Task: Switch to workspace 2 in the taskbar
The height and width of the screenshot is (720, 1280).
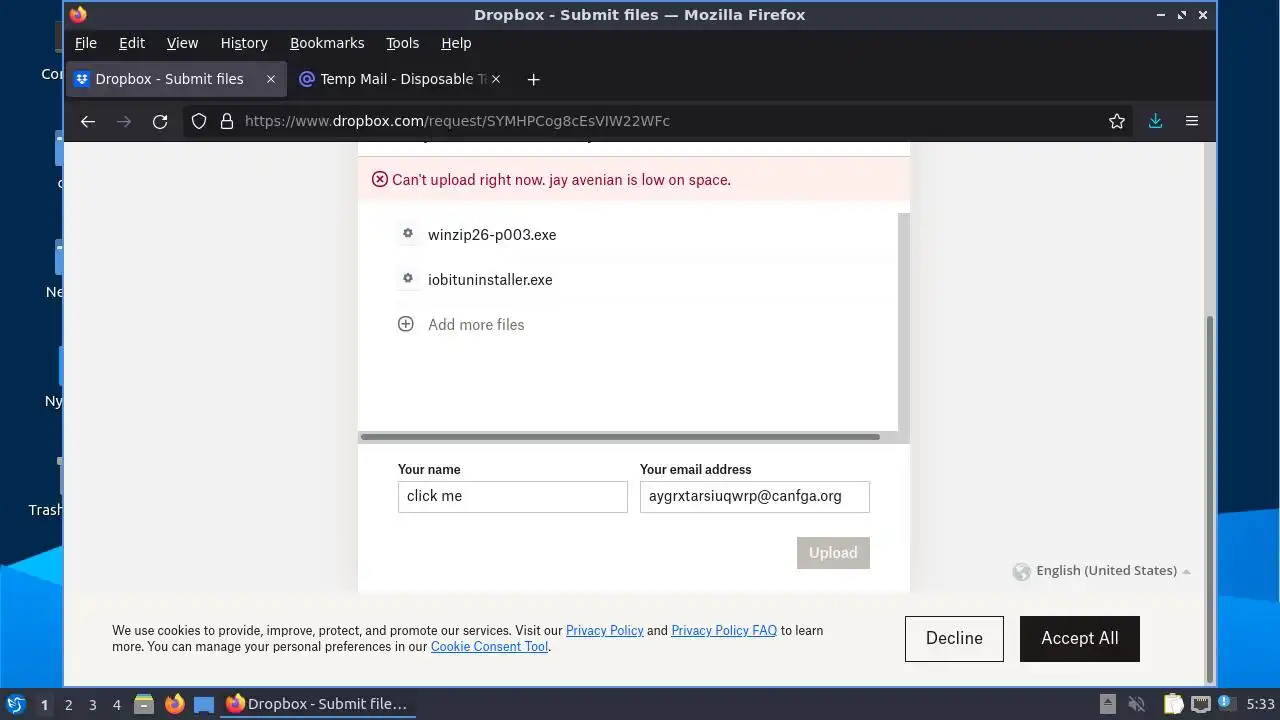Action: click(68, 705)
